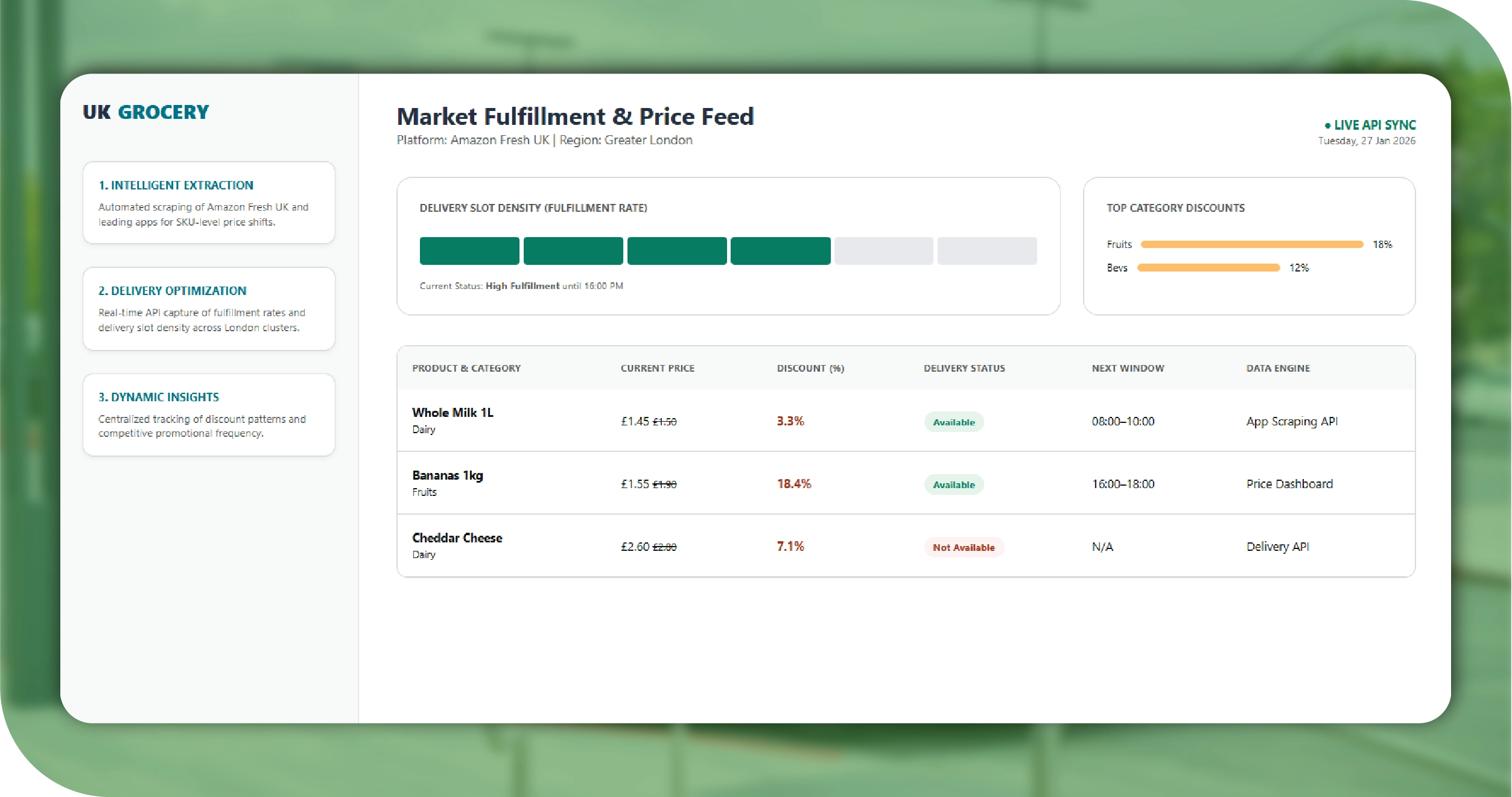Click the Fruits discount bar
The height and width of the screenshot is (797, 1512).
pos(1251,244)
